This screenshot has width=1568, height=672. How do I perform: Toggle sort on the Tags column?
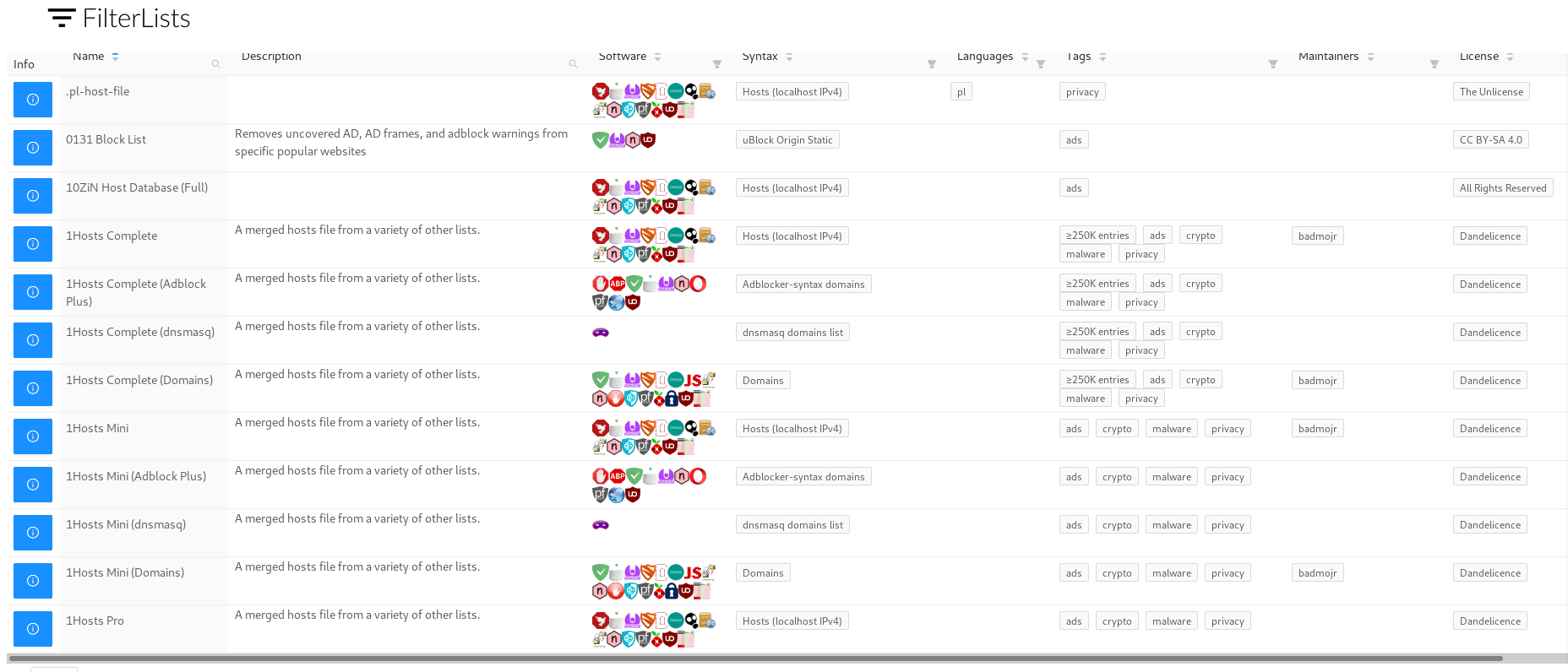click(x=1102, y=57)
